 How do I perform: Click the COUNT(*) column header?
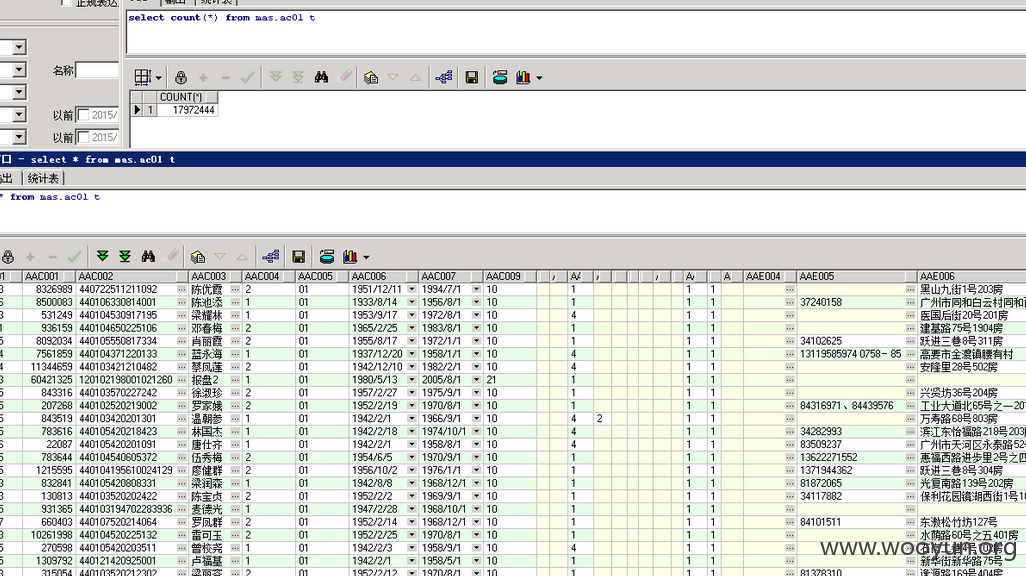(186, 97)
